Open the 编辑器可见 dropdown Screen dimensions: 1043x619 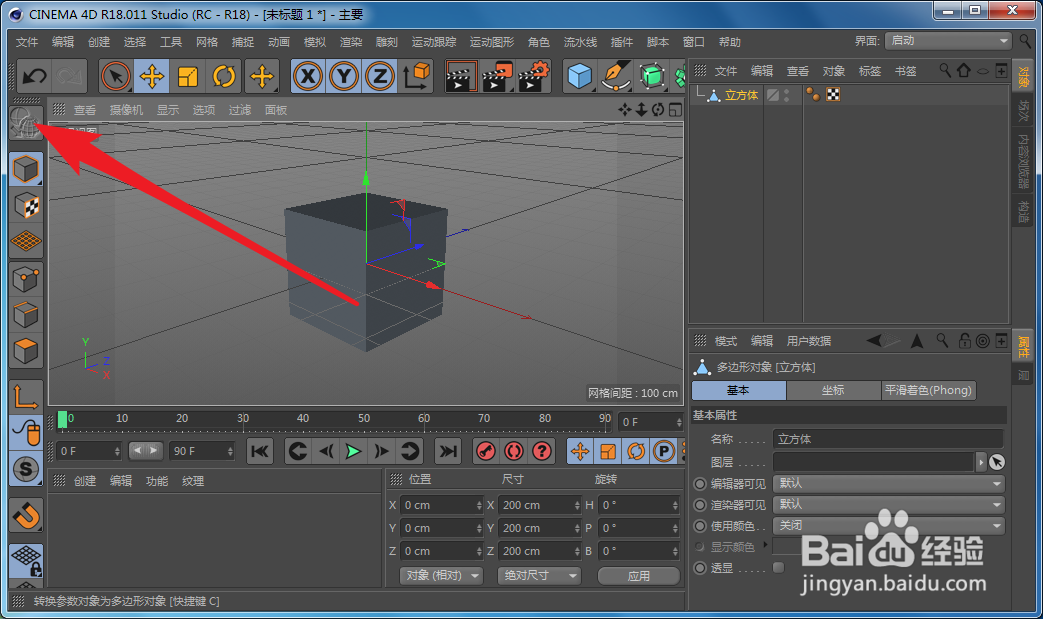point(888,483)
